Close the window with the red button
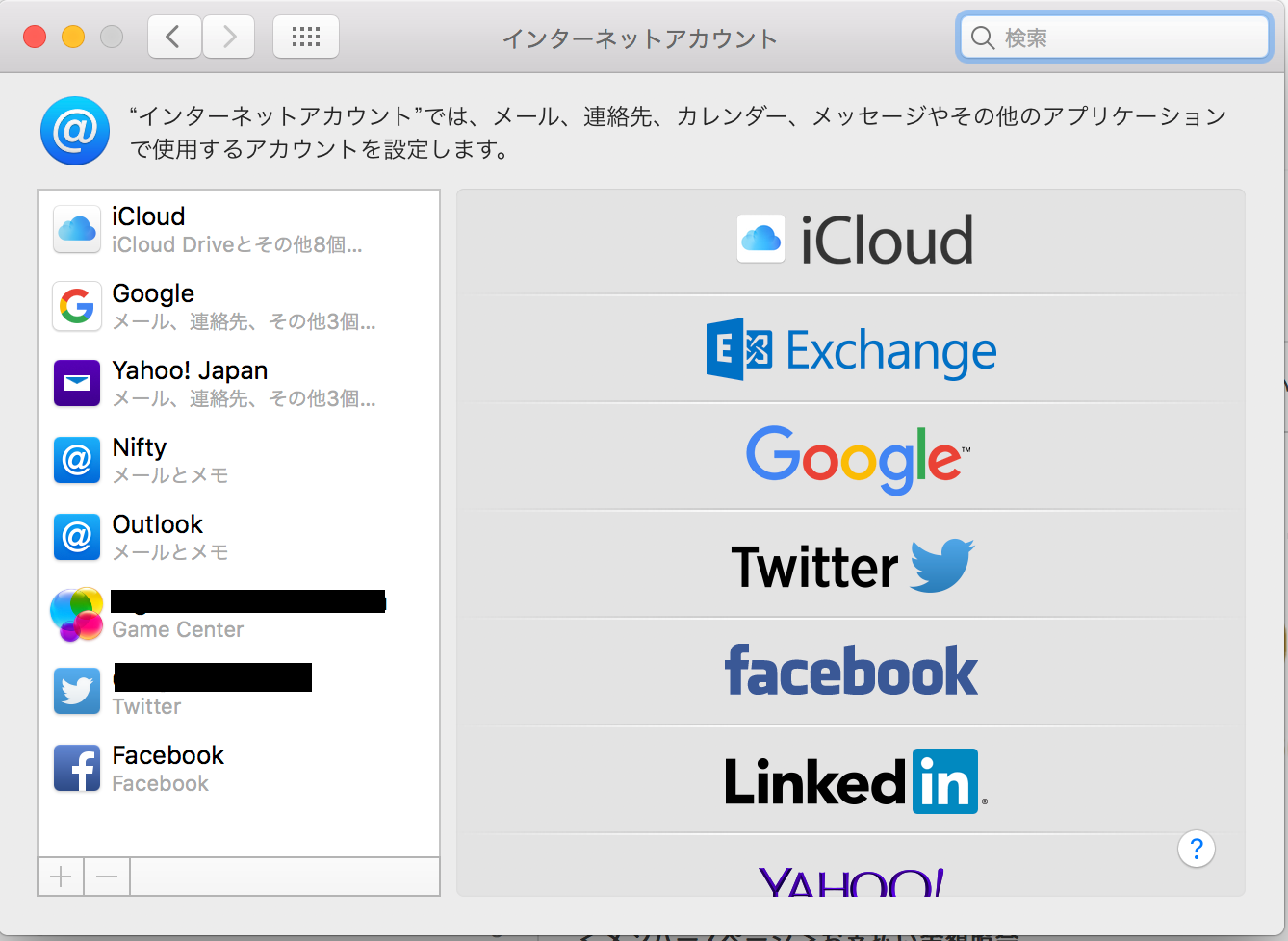The height and width of the screenshot is (941, 1288). pos(35,37)
